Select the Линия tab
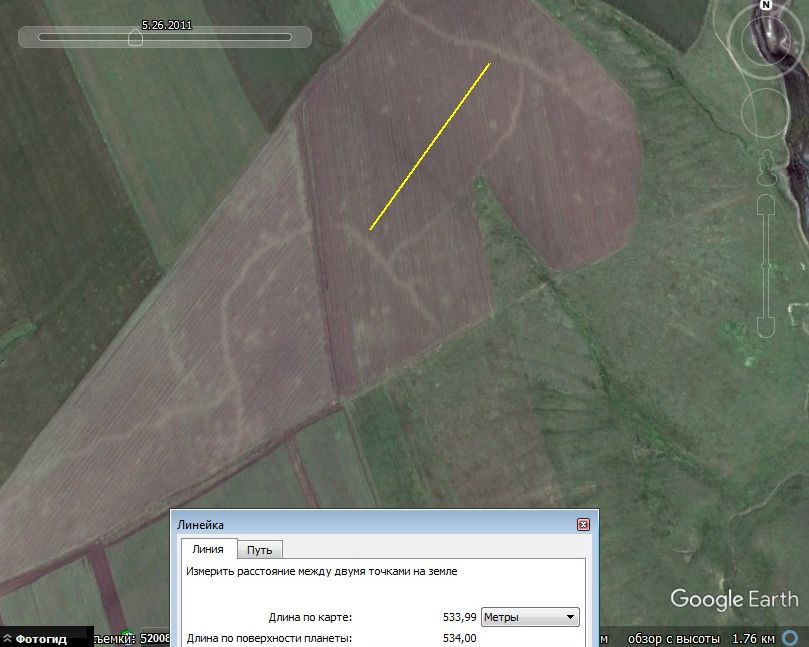This screenshot has width=809, height=647. tap(208, 549)
